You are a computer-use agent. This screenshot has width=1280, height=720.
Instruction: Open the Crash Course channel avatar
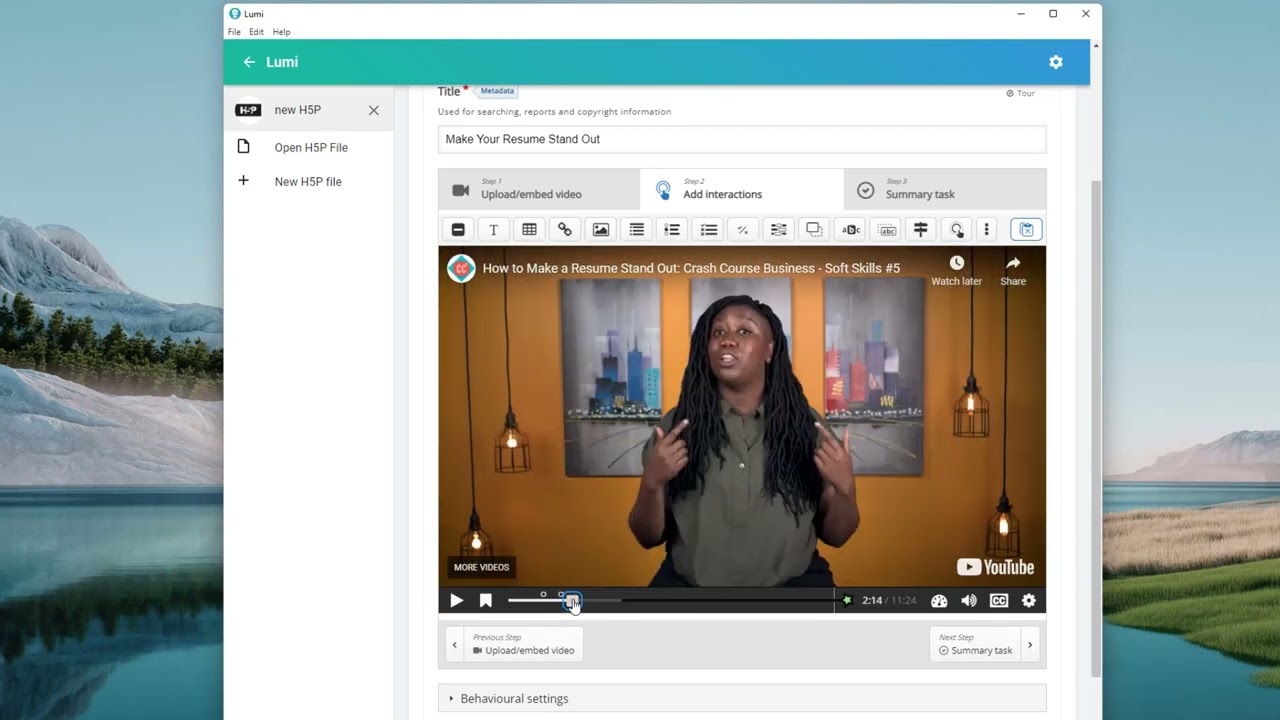[x=461, y=268]
